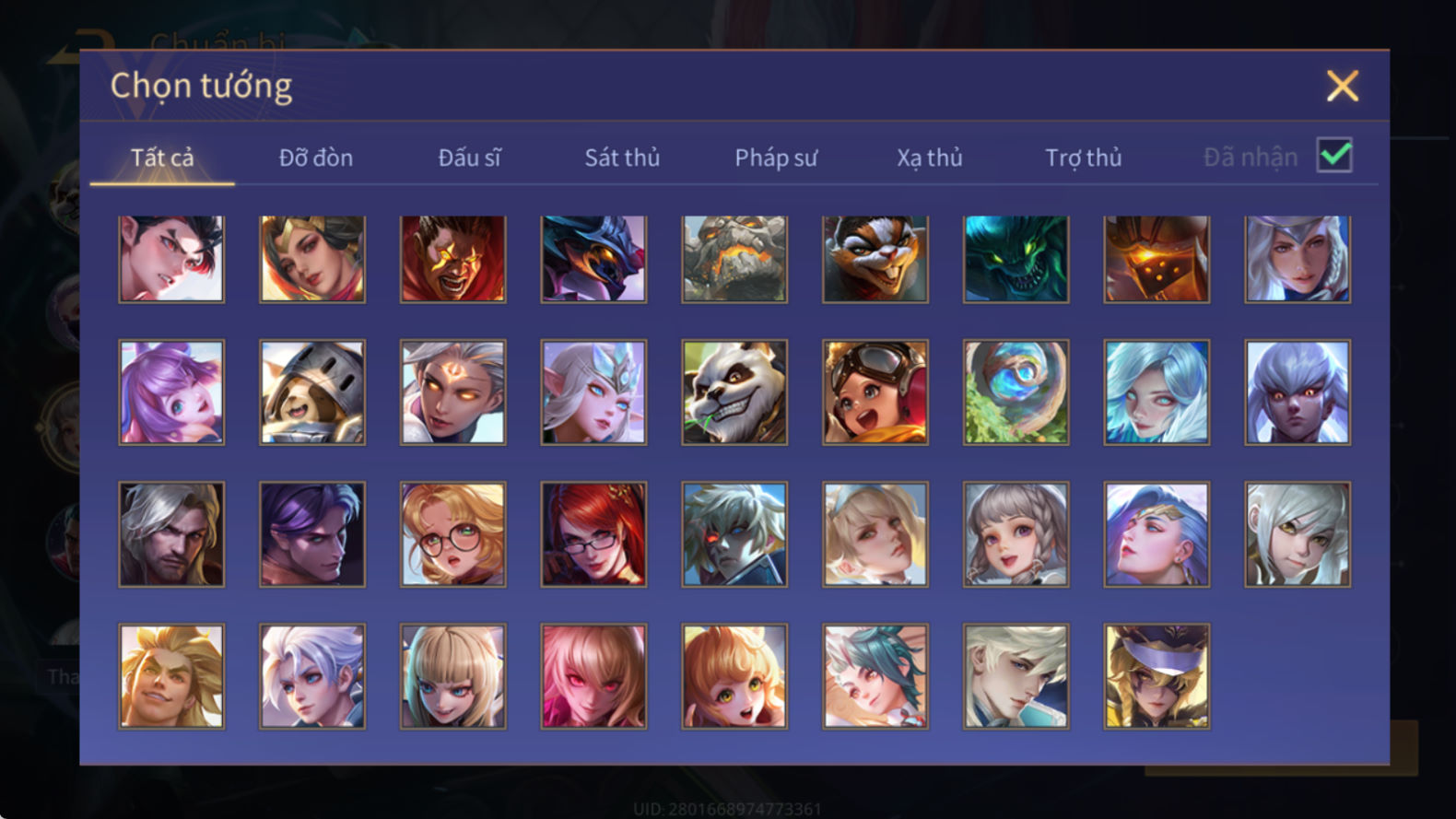Screen dimensions: 1456x819
Task: Switch to the Đỡ đòn tab
Action: click(x=316, y=158)
